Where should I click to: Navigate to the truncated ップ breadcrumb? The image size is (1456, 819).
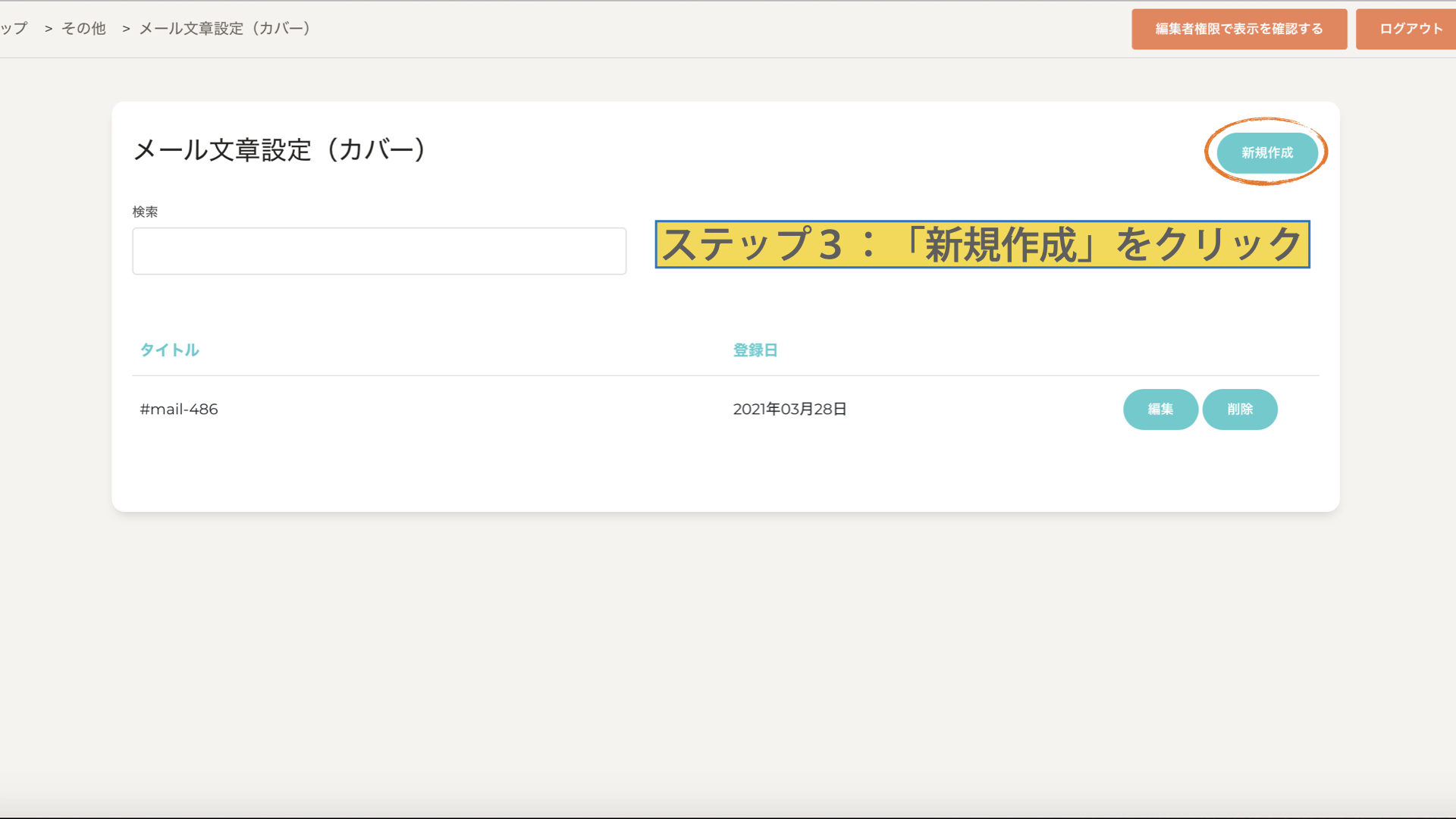[14, 29]
